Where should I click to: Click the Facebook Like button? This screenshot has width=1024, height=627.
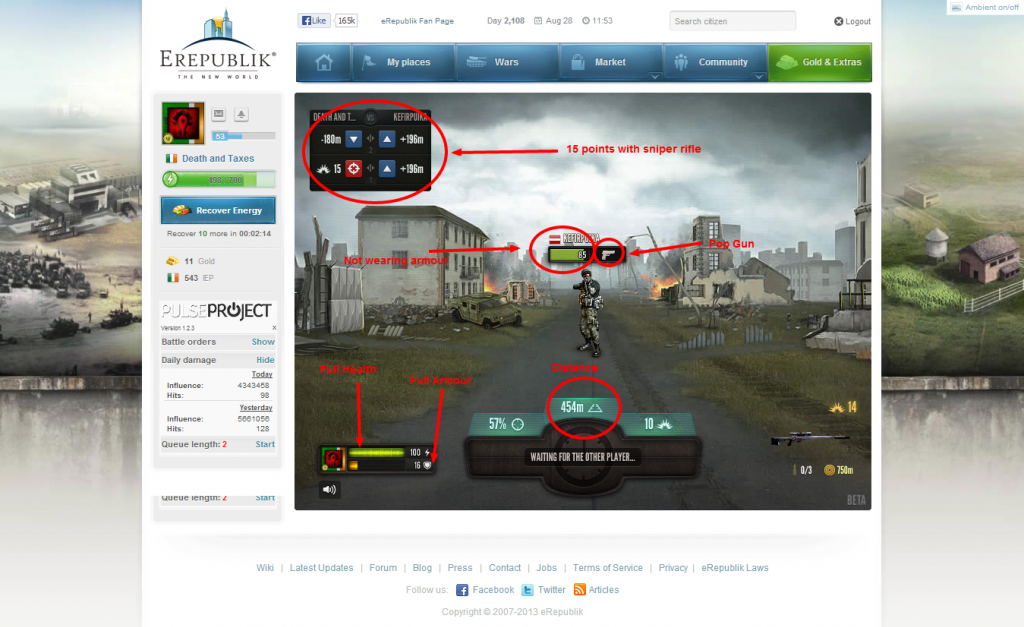[314, 21]
